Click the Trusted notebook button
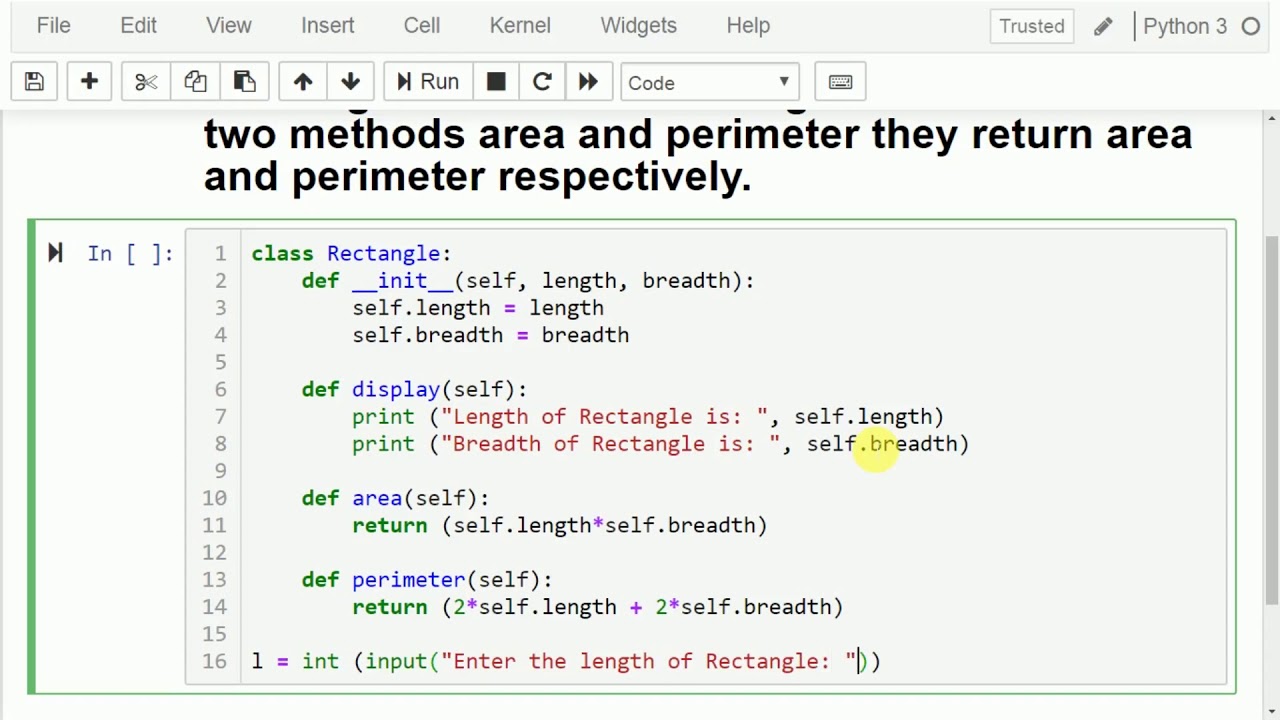 pyautogui.click(x=1032, y=26)
